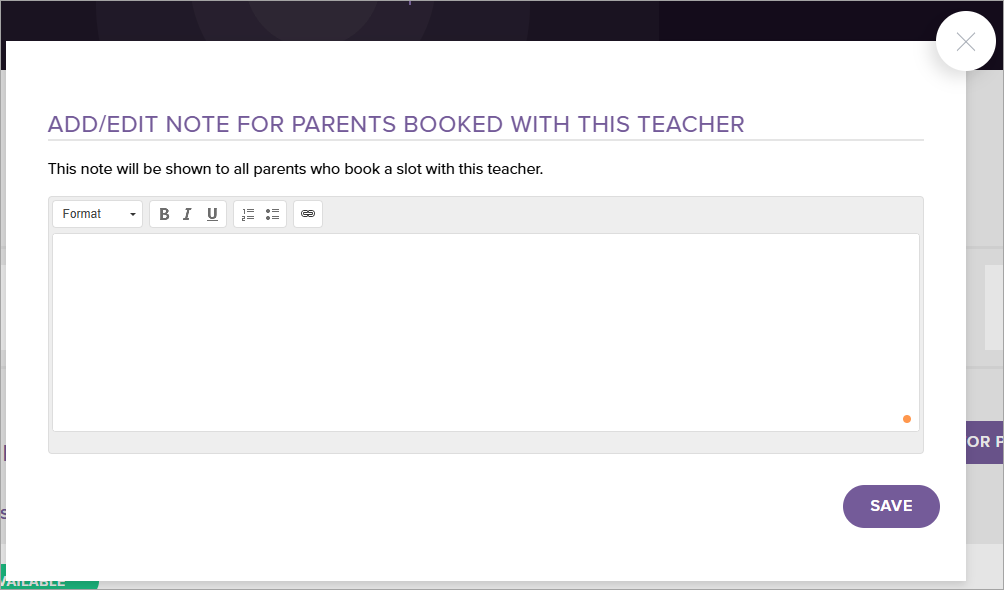
Task: Save the note for parents
Action: 891,506
